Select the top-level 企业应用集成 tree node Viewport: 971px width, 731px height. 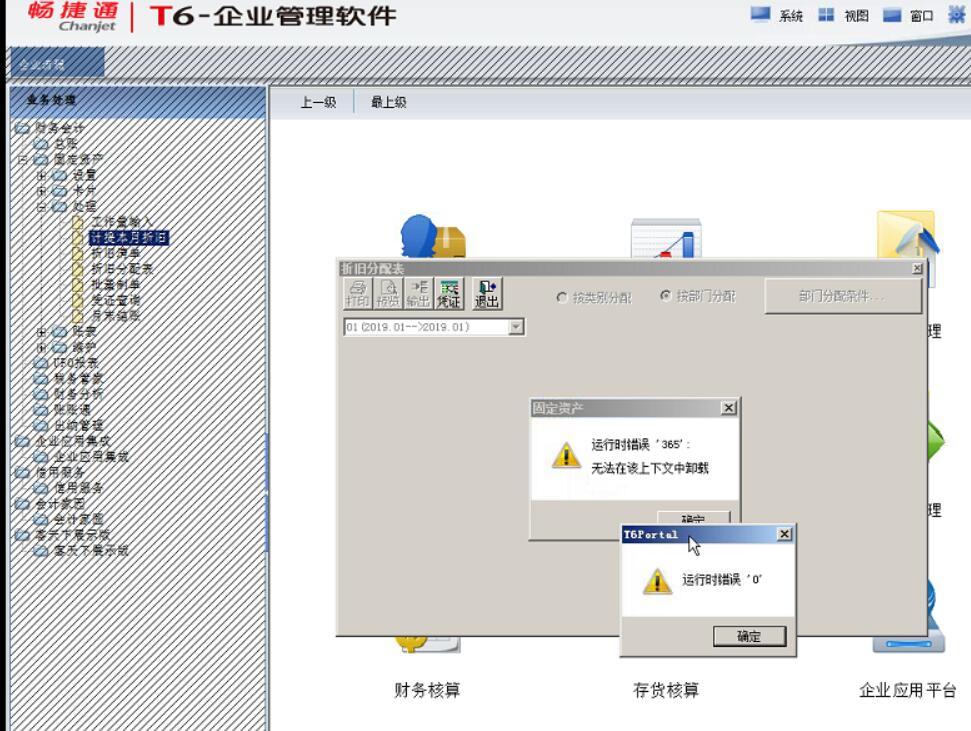pos(72,440)
